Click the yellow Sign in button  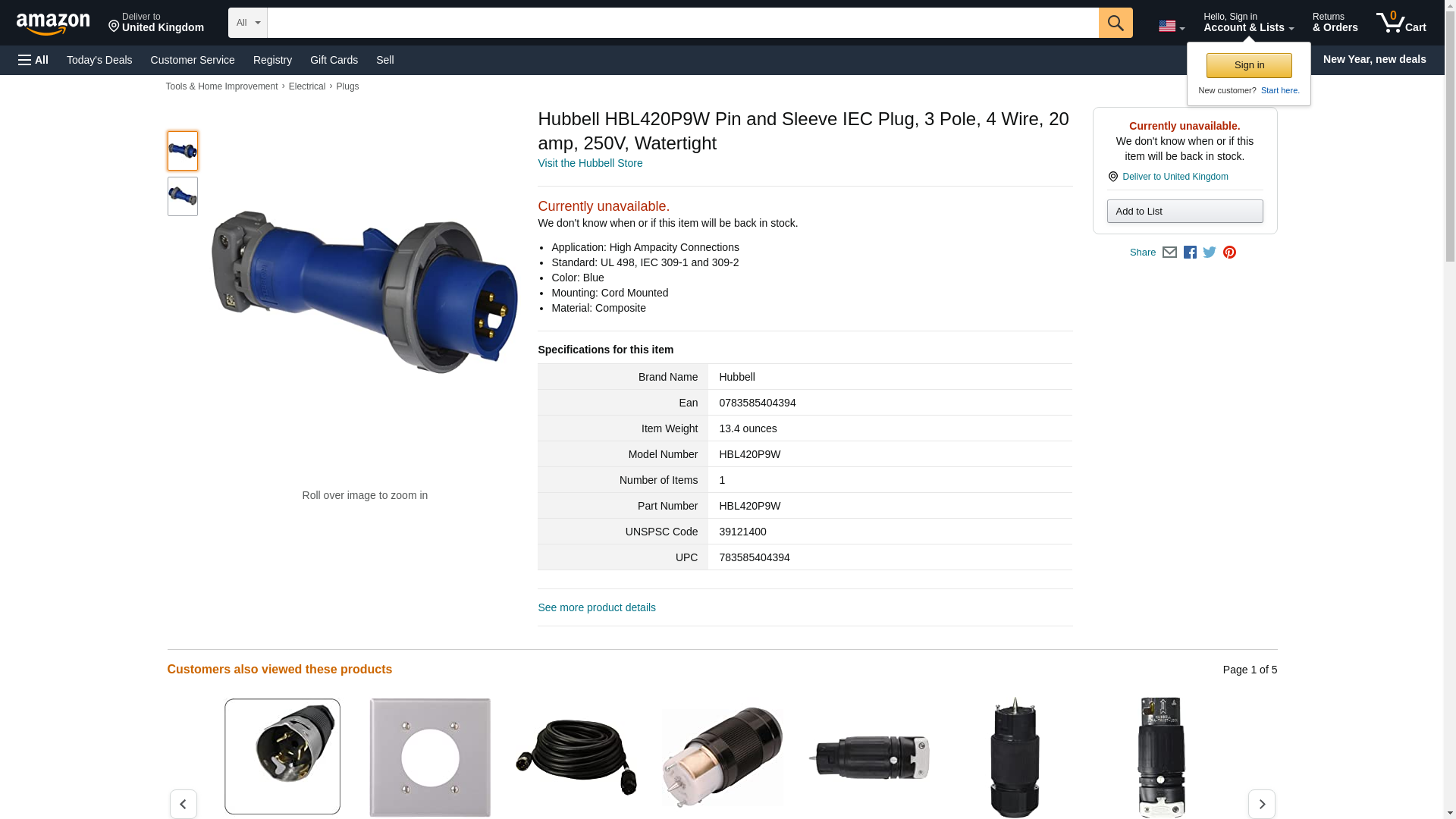(x=1249, y=65)
